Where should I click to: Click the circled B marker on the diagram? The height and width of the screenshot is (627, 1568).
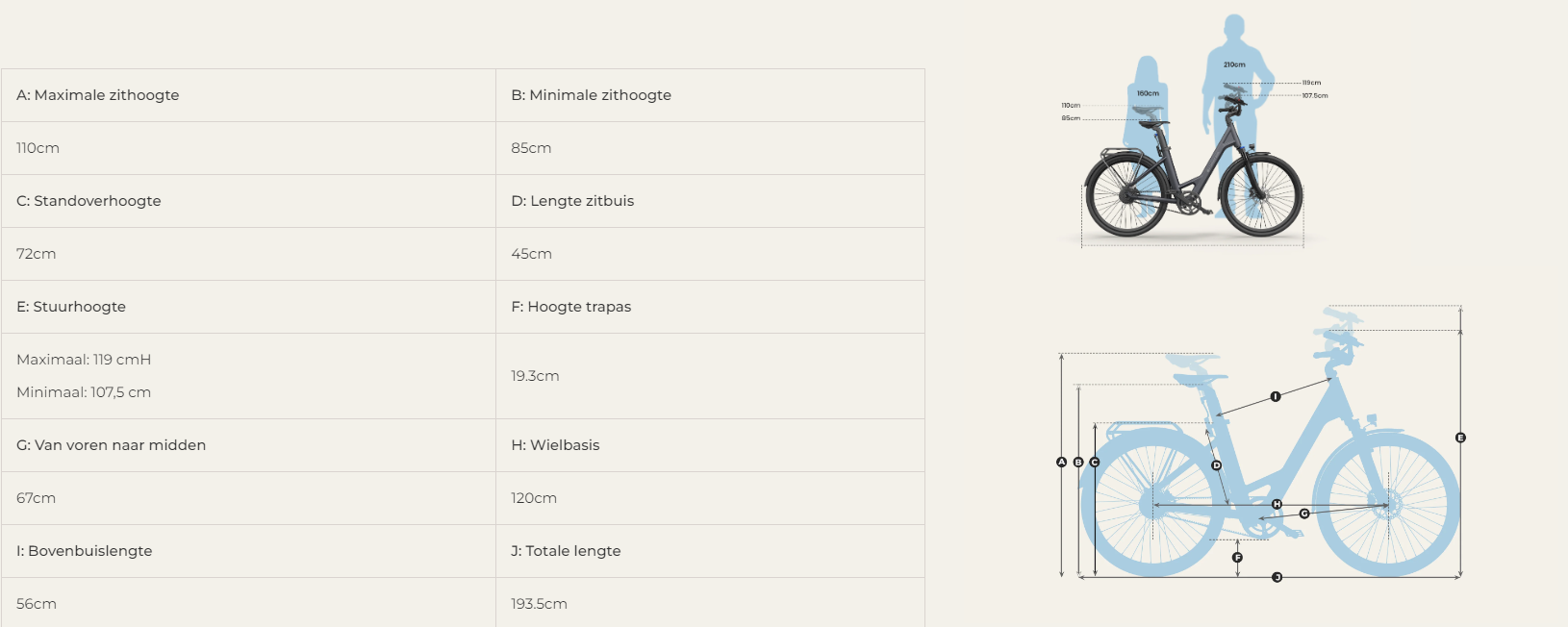1078,463
